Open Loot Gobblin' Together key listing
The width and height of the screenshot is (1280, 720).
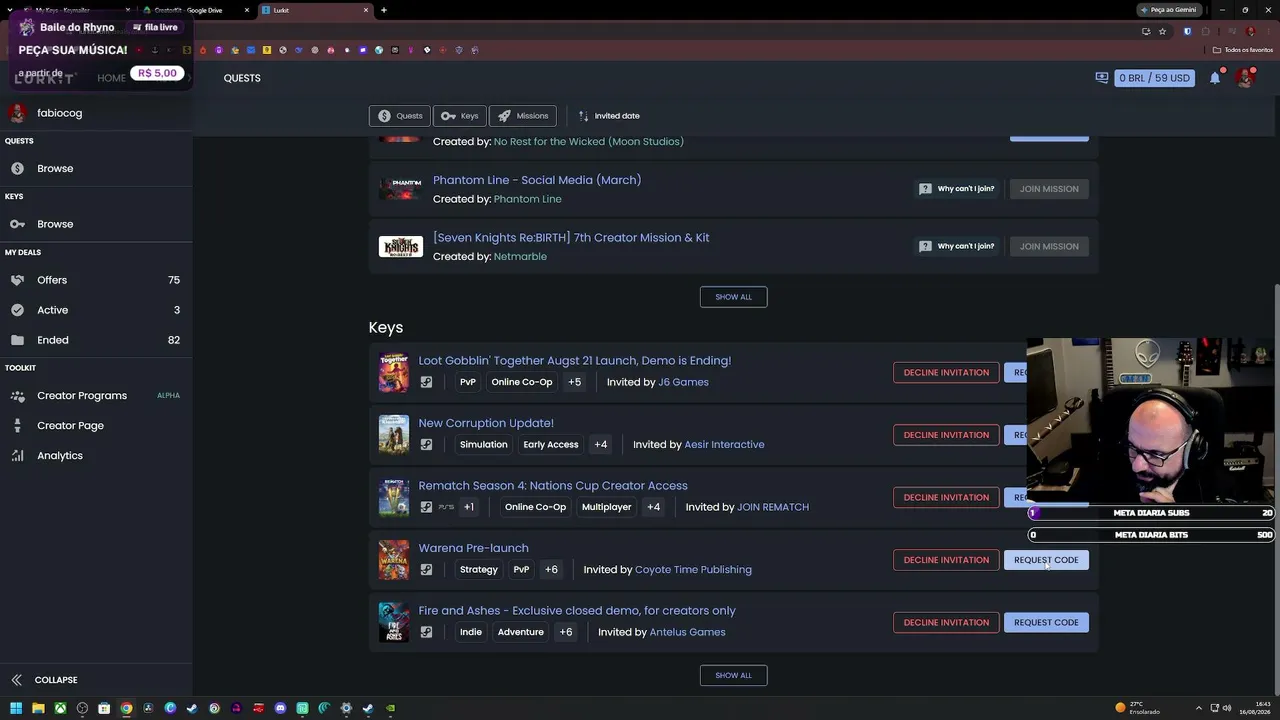click(575, 361)
